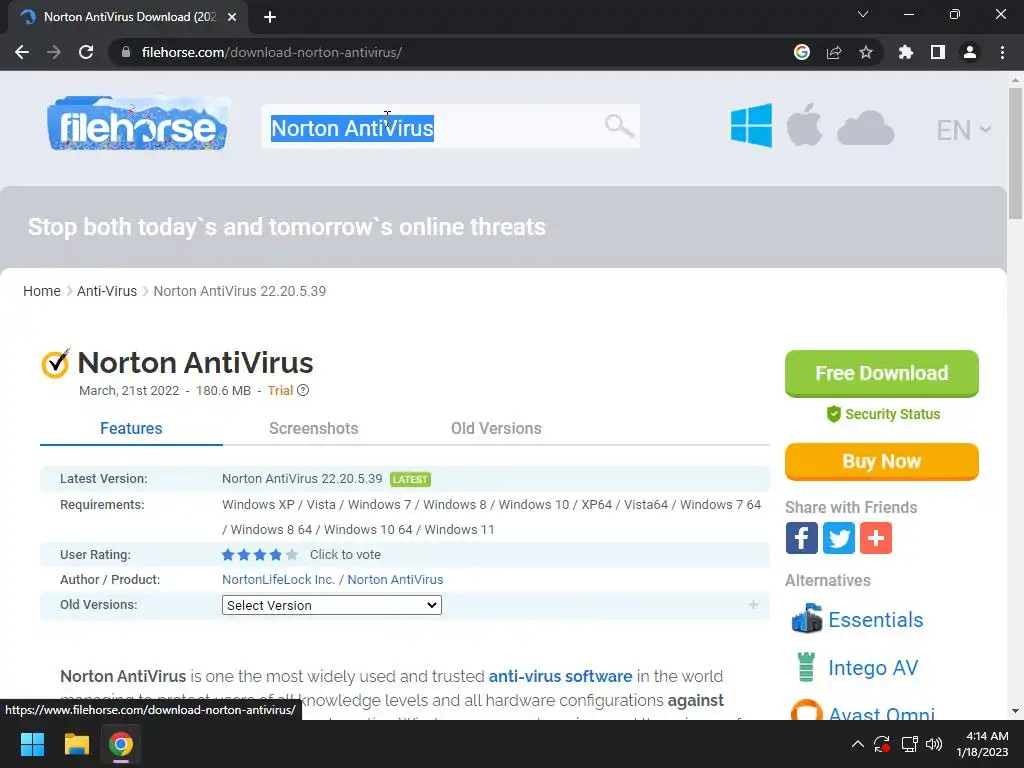Close the Norton AntiVirus Download tab
1024x768 pixels.
click(232, 17)
